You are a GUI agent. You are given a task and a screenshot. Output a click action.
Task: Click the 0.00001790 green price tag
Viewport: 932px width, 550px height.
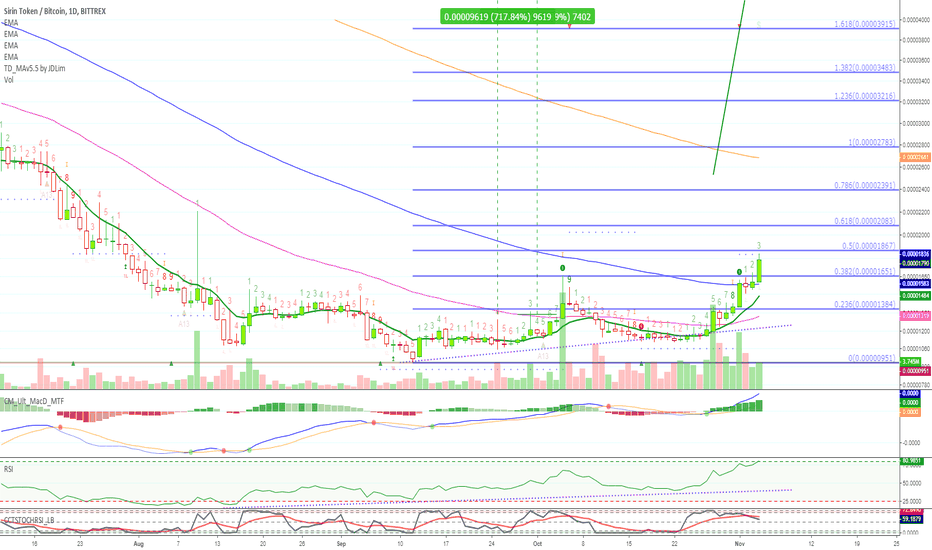(916, 263)
